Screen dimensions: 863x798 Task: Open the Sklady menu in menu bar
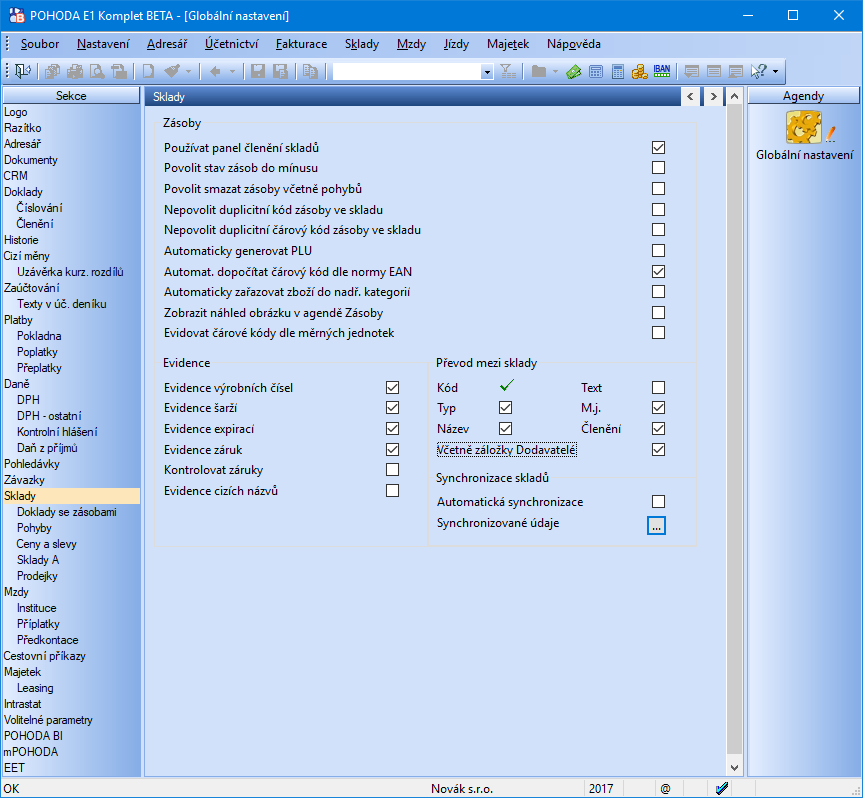click(362, 44)
